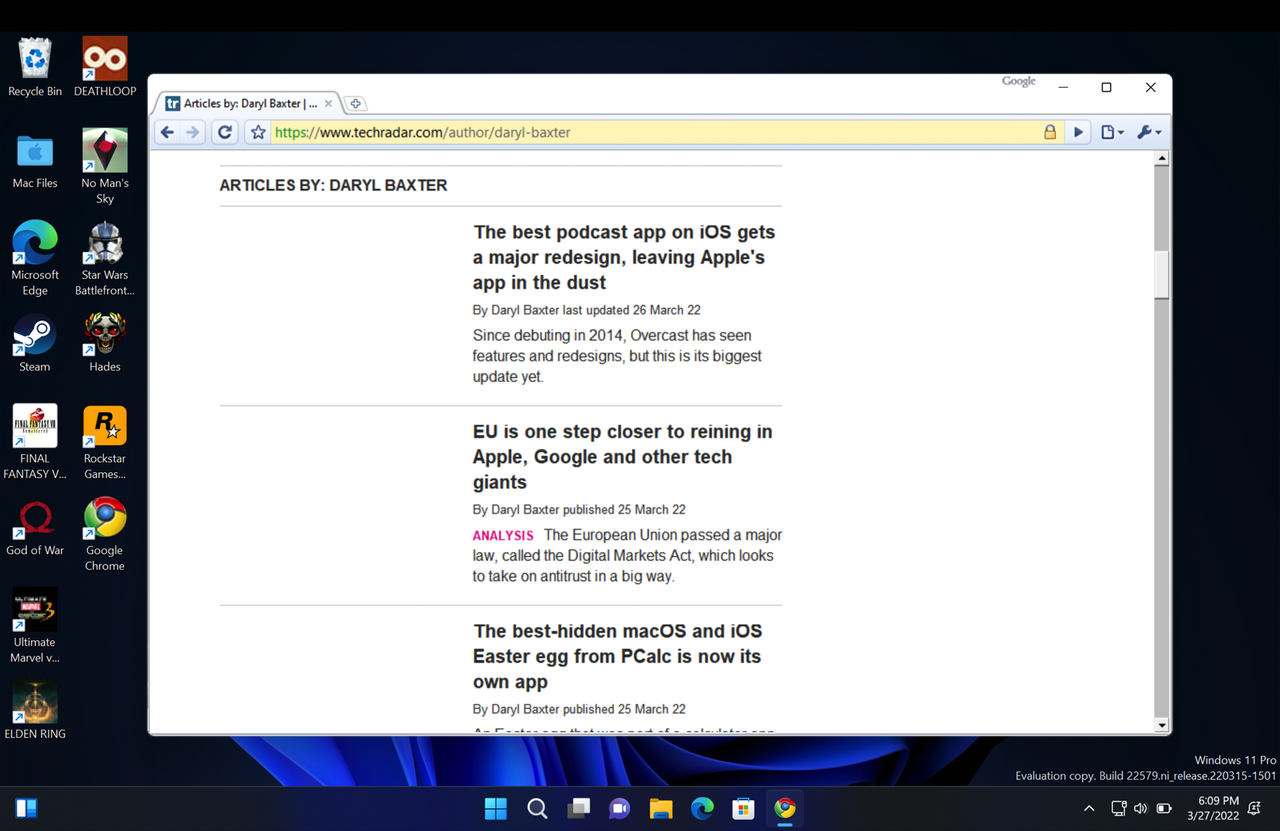
Task: Select the Articles by: Daryl Baxter tab
Action: tap(249, 103)
